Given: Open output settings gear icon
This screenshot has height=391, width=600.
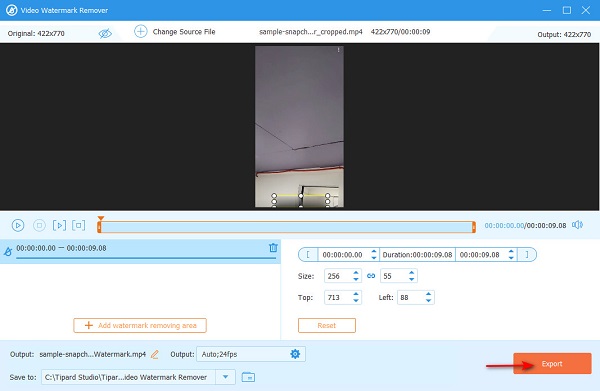Looking at the screenshot, I should click(x=295, y=354).
